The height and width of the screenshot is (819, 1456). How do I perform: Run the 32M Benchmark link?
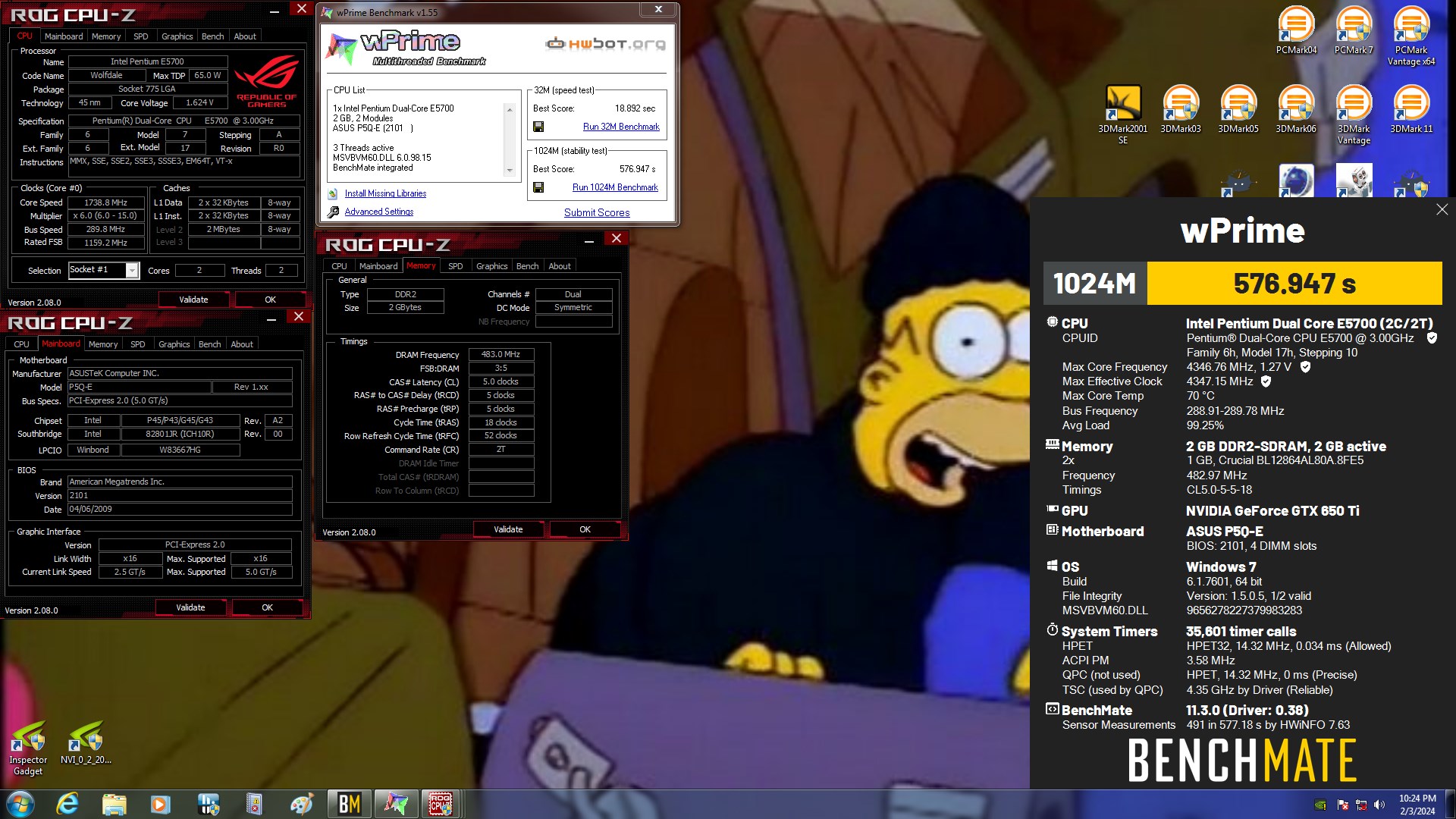pyautogui.click(x=621, y=127)
